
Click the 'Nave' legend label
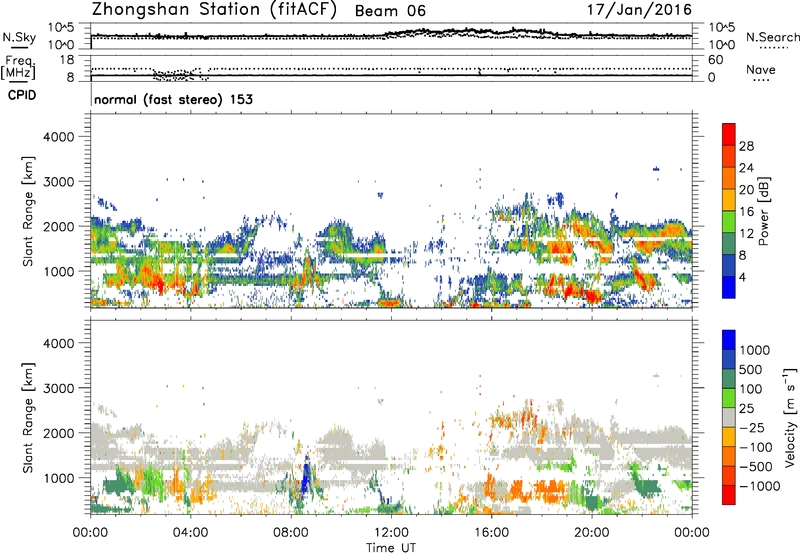[x=760, y=69]
